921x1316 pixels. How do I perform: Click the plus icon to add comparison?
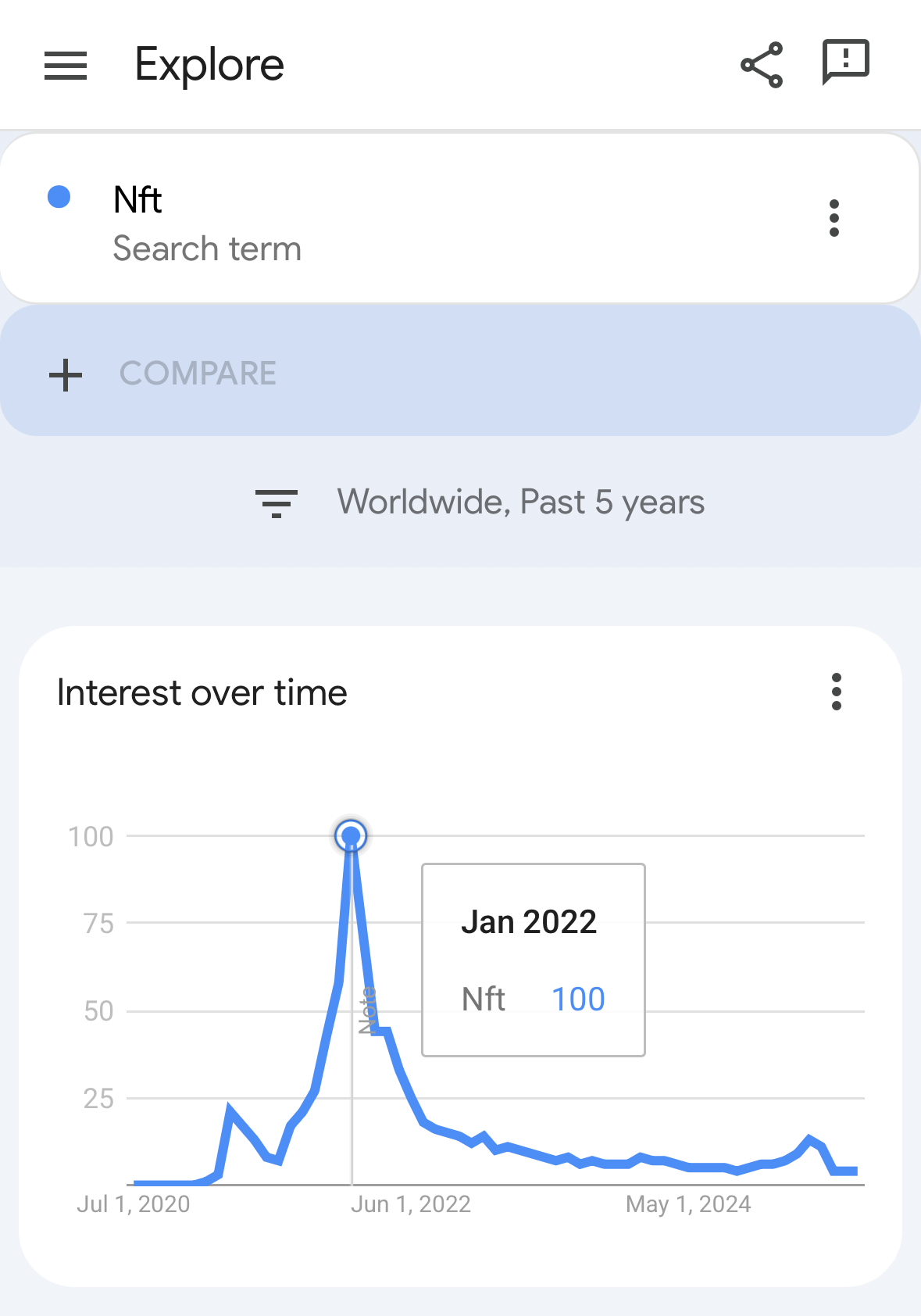(66, 375)
